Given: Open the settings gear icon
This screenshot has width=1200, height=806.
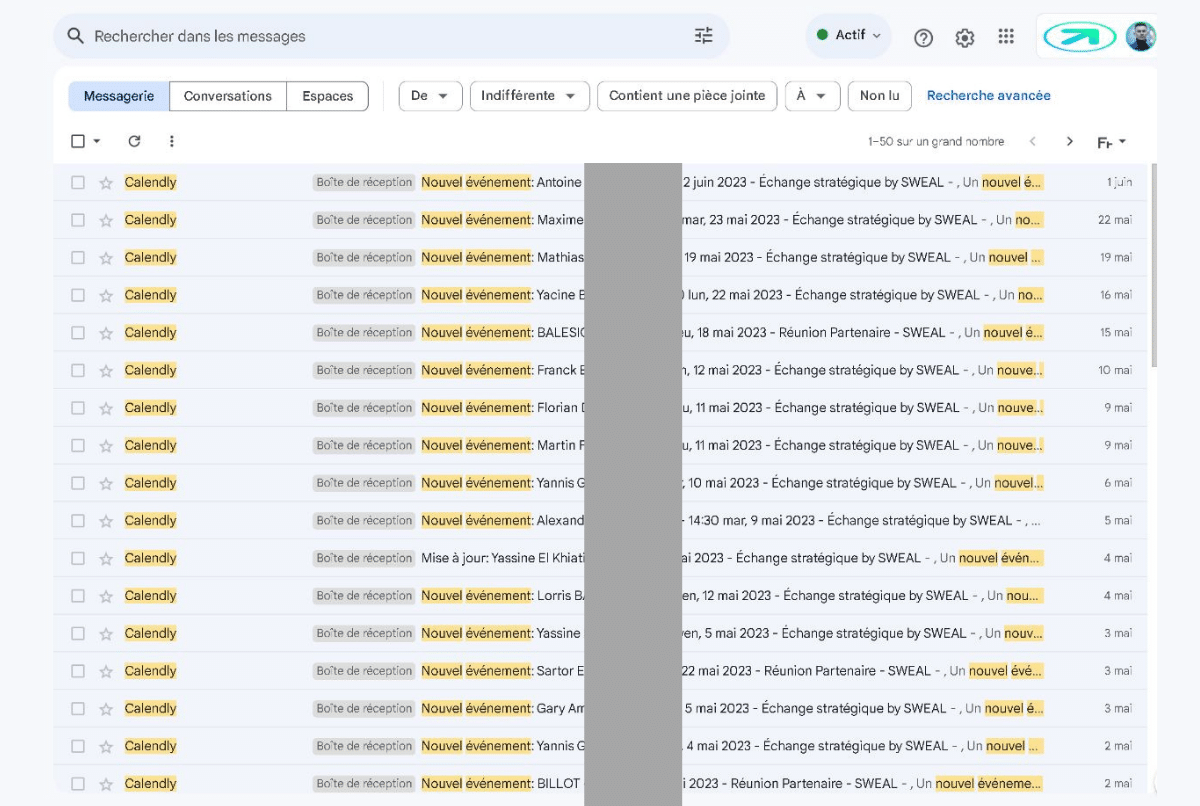Looking at the screenshot, I should click(x=964, y=37).
